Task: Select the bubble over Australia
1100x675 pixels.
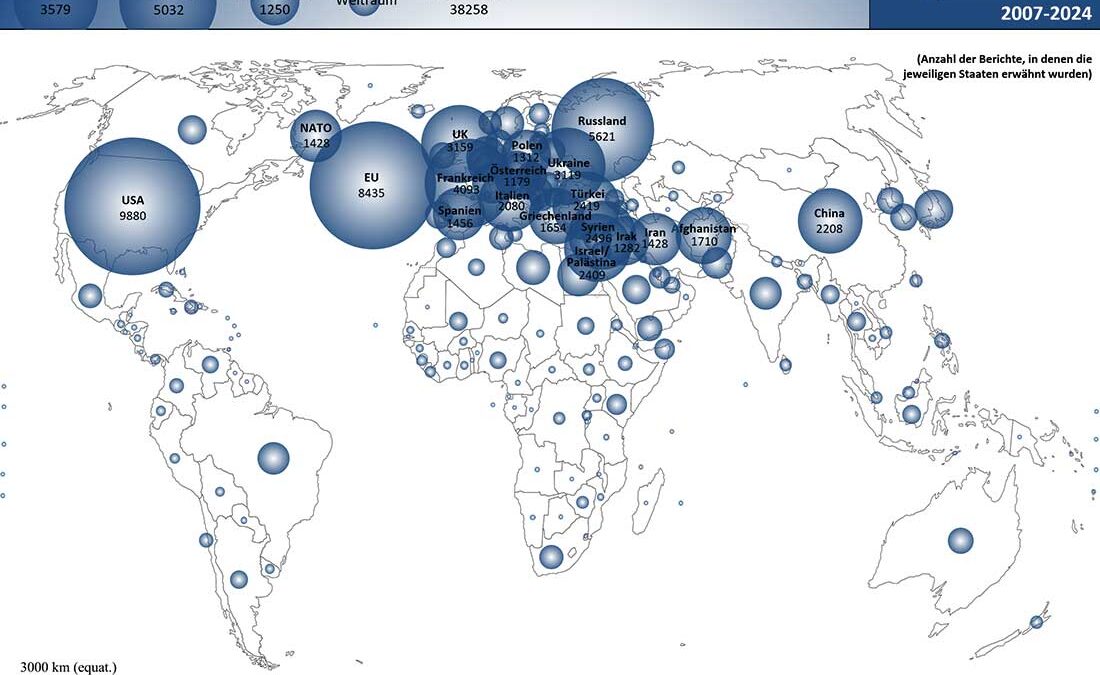Action: pos(960,540)
